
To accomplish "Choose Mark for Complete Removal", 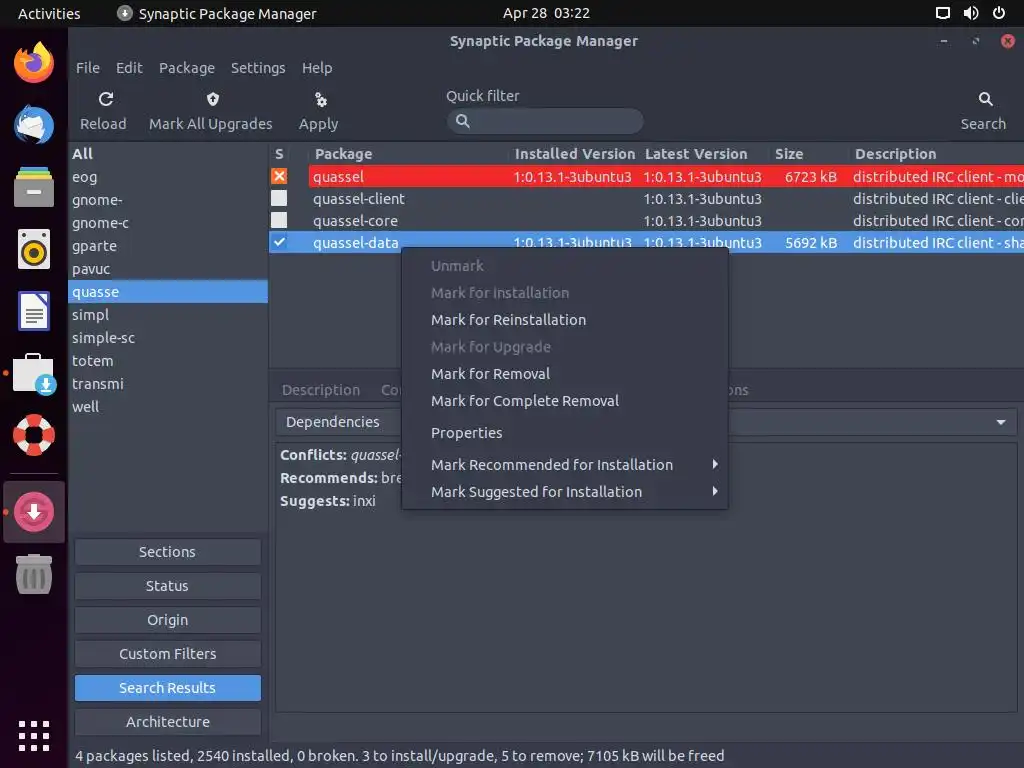I will [524, 401].
